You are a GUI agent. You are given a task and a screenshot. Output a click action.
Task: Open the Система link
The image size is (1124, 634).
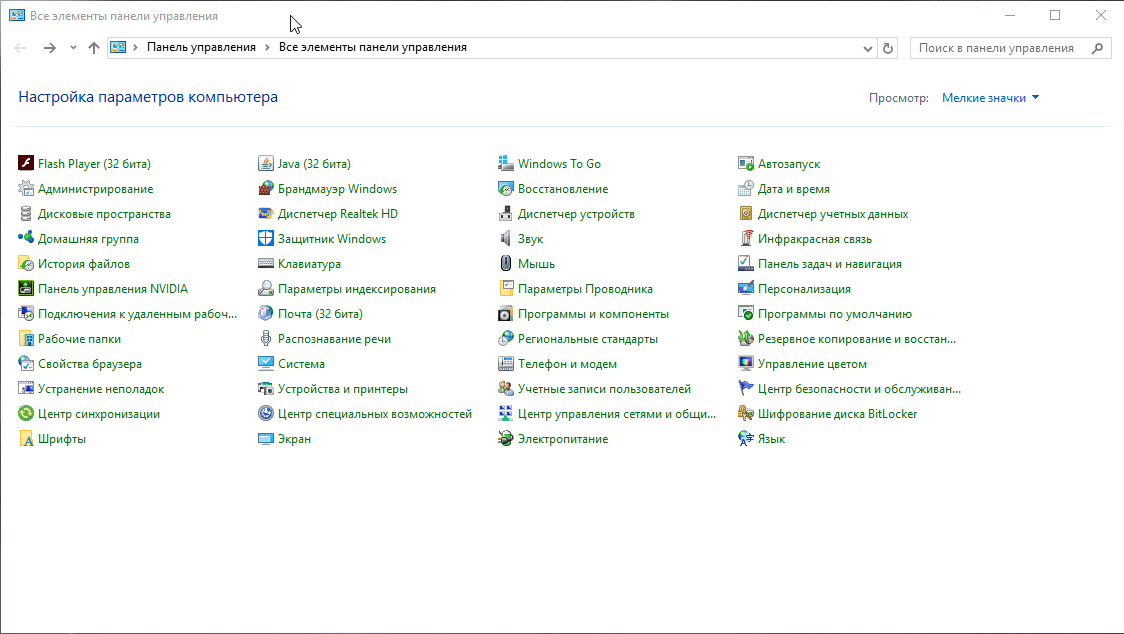point(302,364)
